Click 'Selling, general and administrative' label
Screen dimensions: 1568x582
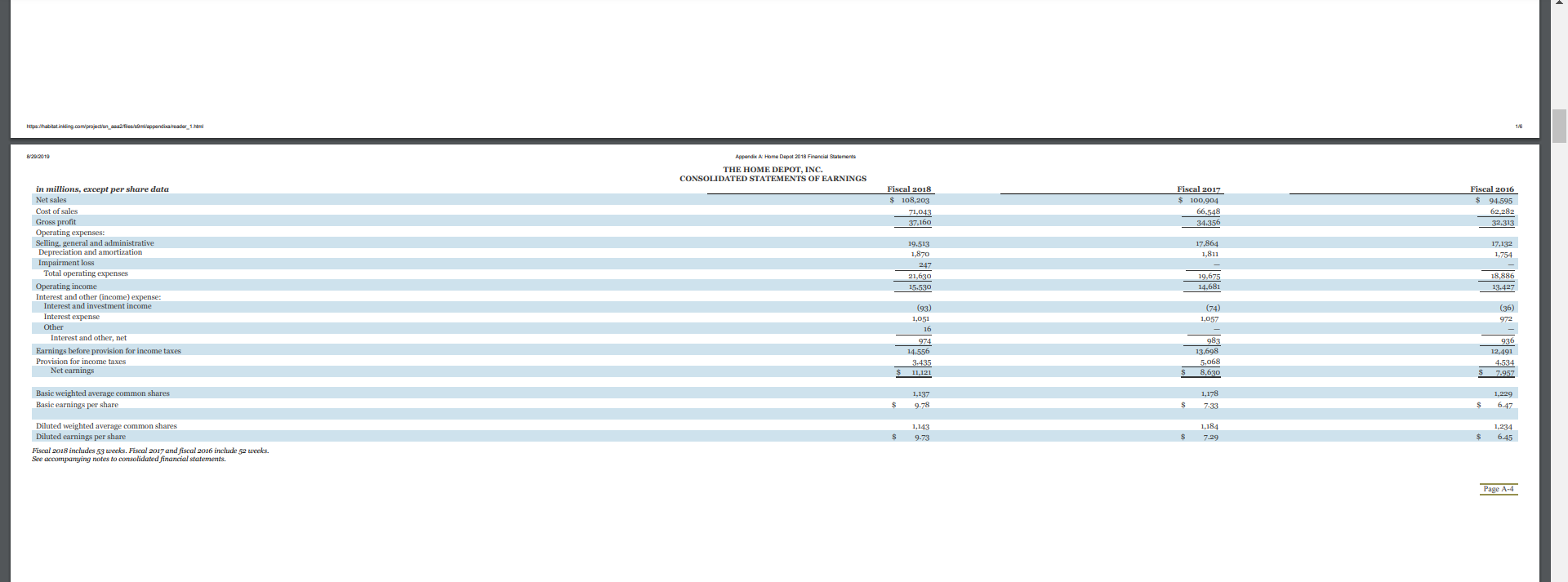coord(95,243)
